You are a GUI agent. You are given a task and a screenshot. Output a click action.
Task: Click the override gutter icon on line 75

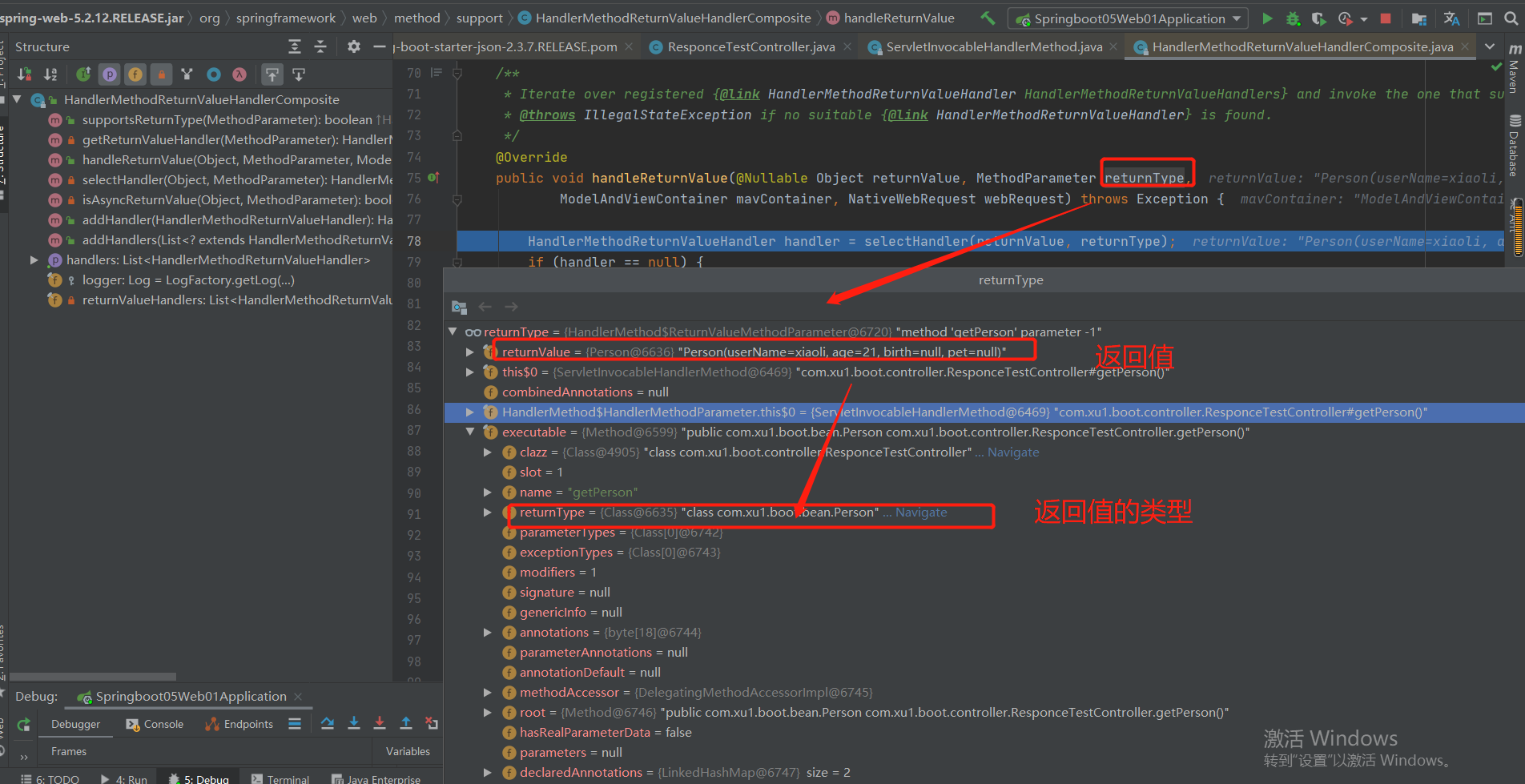[433, 178]
